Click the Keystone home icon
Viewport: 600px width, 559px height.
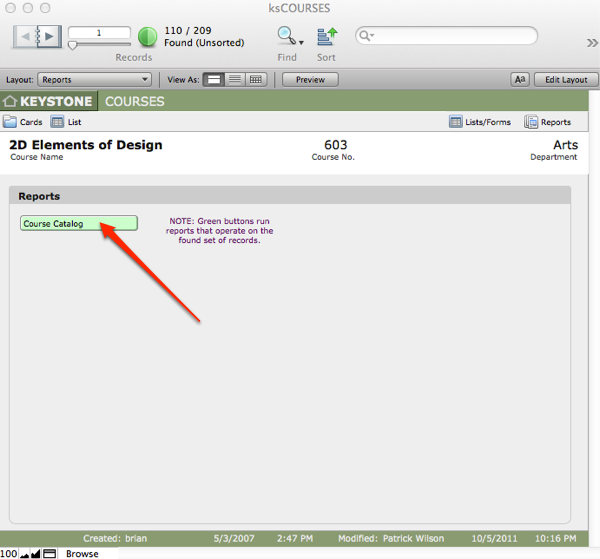(11, 101)
